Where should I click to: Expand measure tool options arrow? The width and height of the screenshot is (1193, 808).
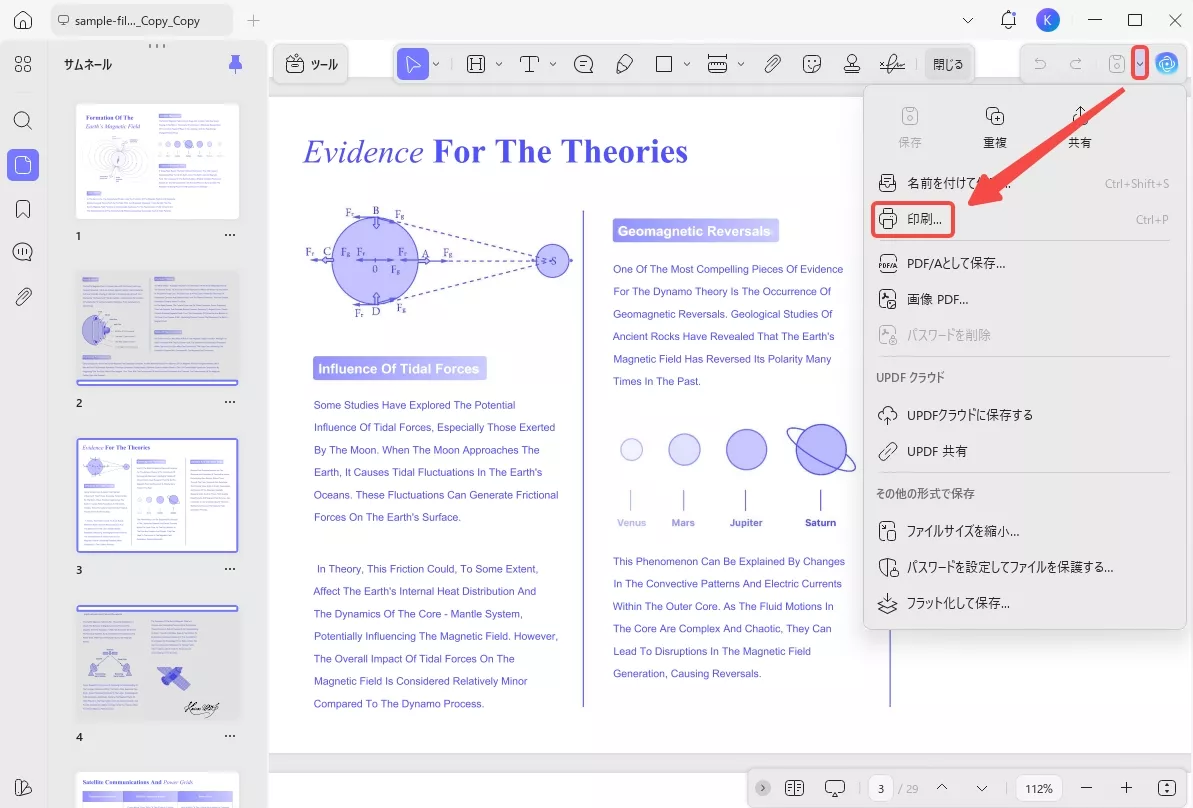click(740, 64)
